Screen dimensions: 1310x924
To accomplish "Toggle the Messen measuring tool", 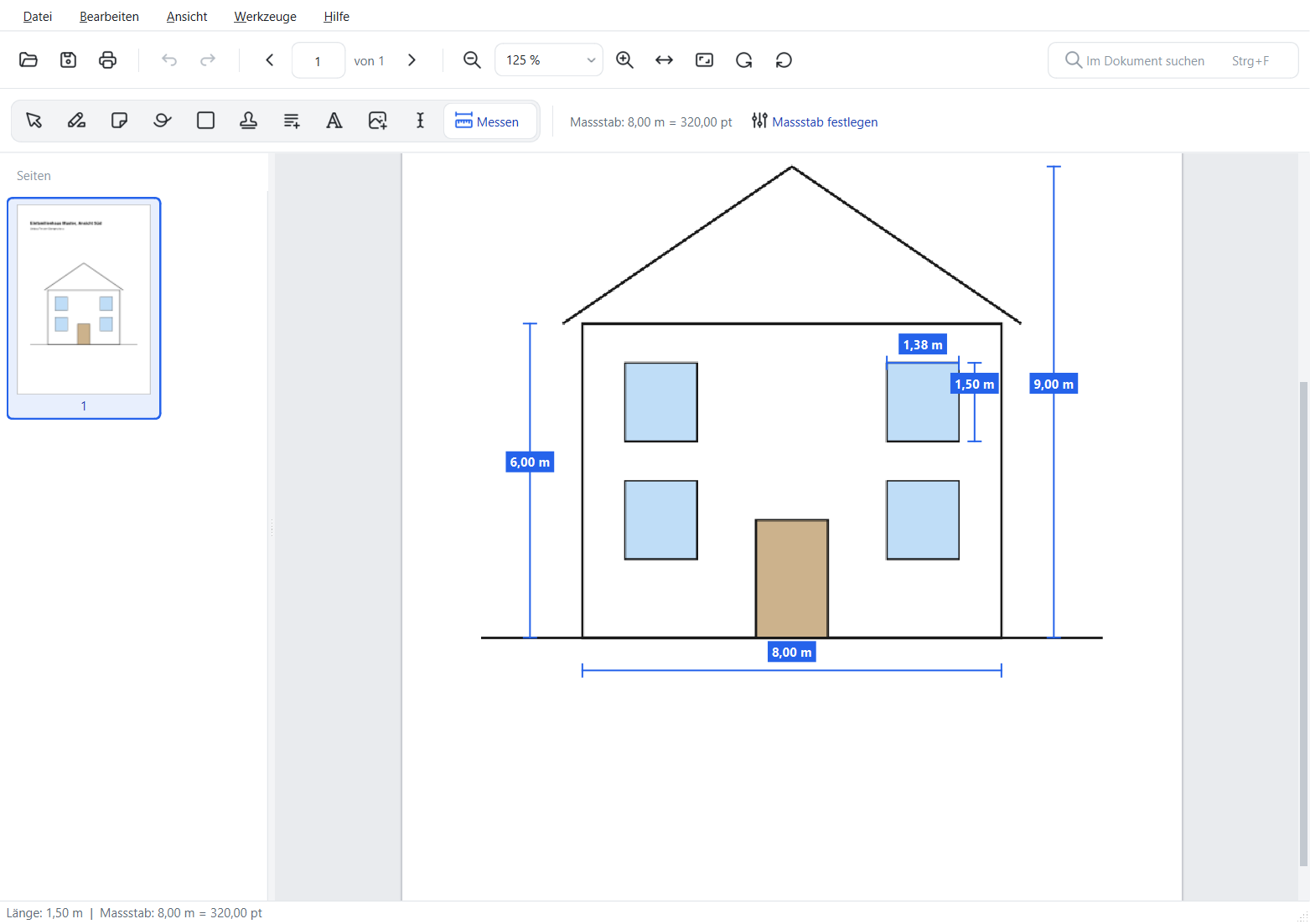I will click(x=489, y=121).
